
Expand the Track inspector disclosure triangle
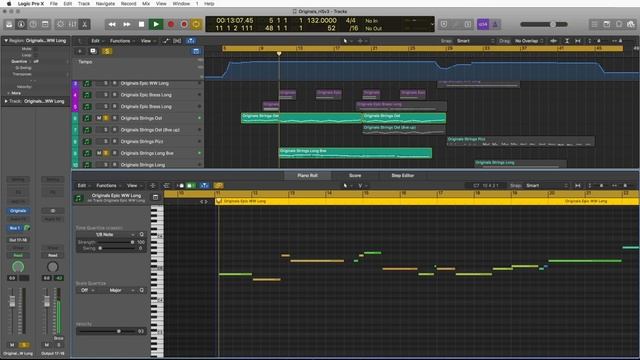coord(6,101)
